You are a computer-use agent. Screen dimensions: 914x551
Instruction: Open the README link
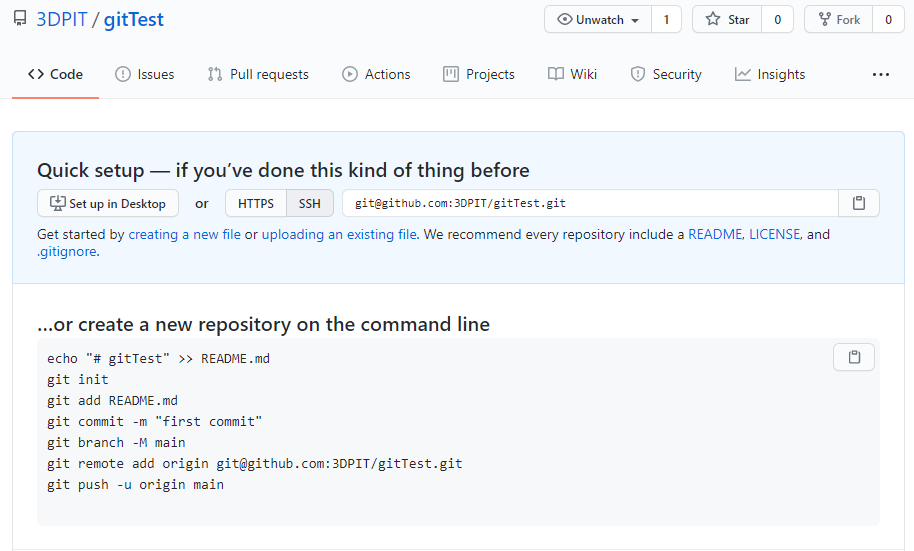pos(715,234)
